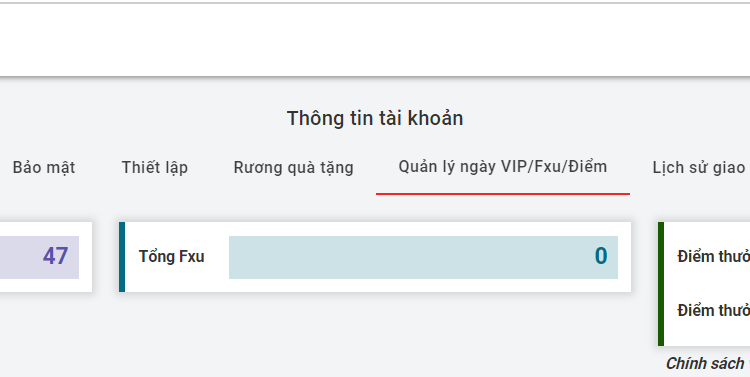Viewport: 750px width, 377px height.
Task: Select the Quản lý ngày VIP/Fxu/Điểm tab
Action: (503, 167)
